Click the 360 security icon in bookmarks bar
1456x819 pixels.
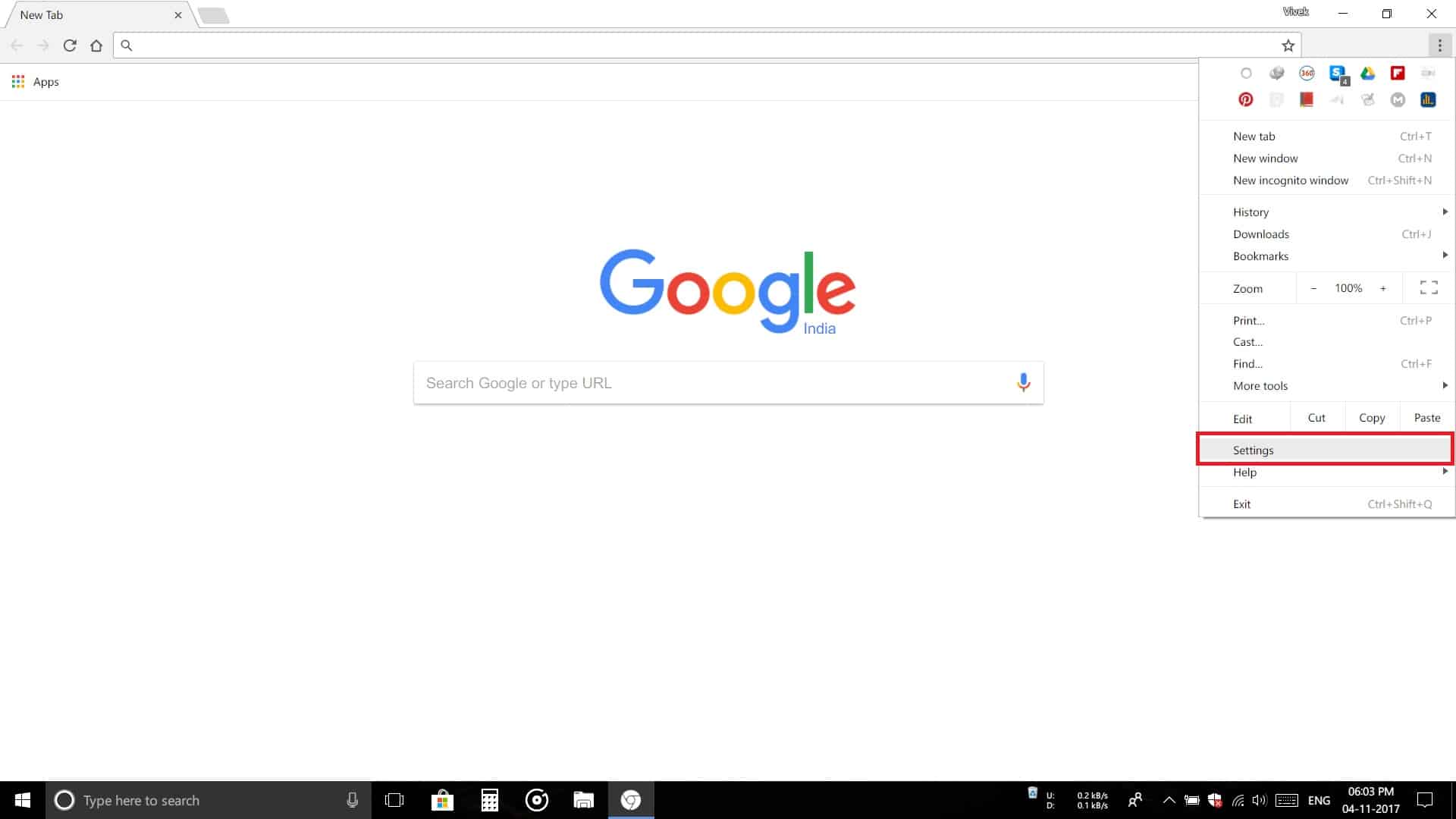tap(1306, 72)
